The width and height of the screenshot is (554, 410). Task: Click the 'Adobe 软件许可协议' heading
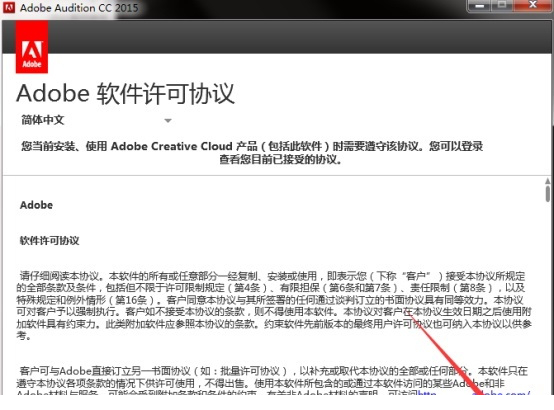pos(125,94)
